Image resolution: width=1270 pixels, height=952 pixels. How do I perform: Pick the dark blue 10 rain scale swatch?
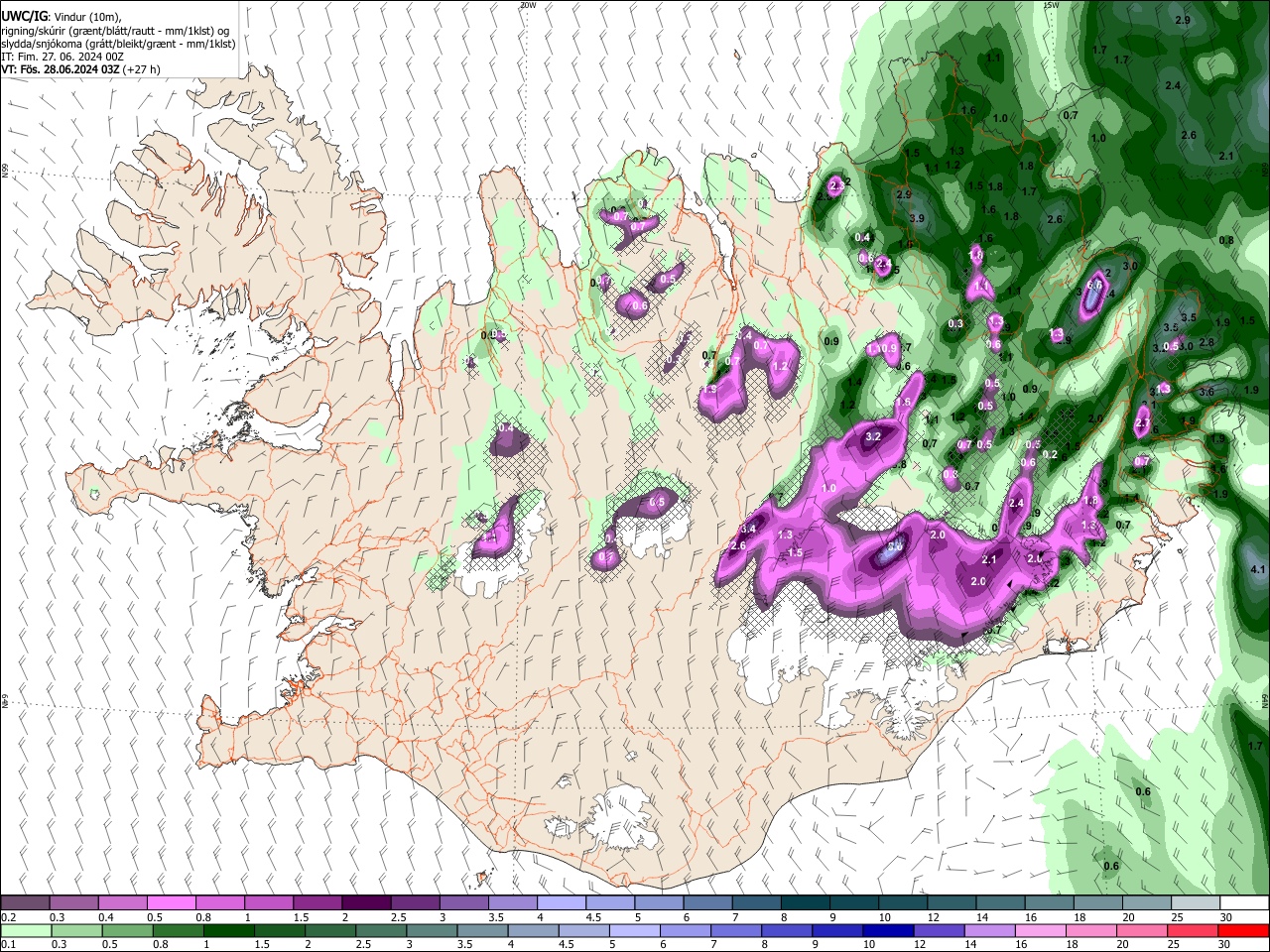tap(887, 930)
